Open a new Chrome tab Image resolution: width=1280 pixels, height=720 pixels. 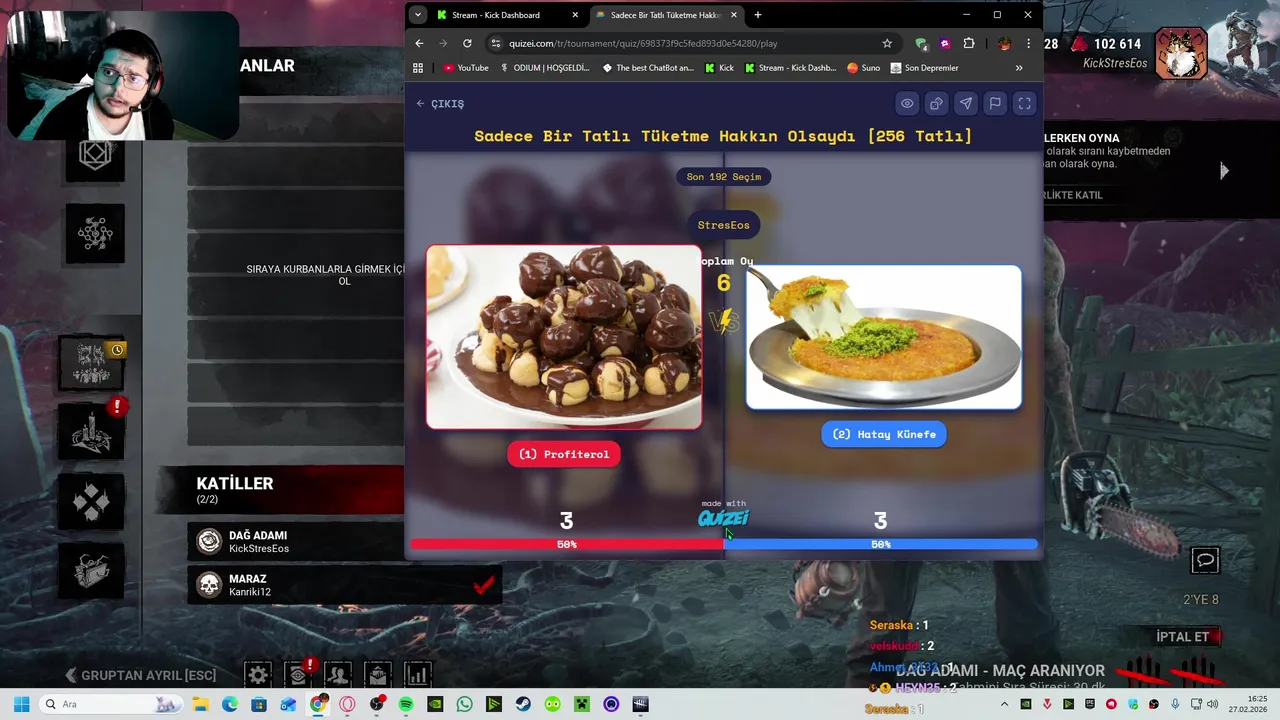click(x=758, y=15)
